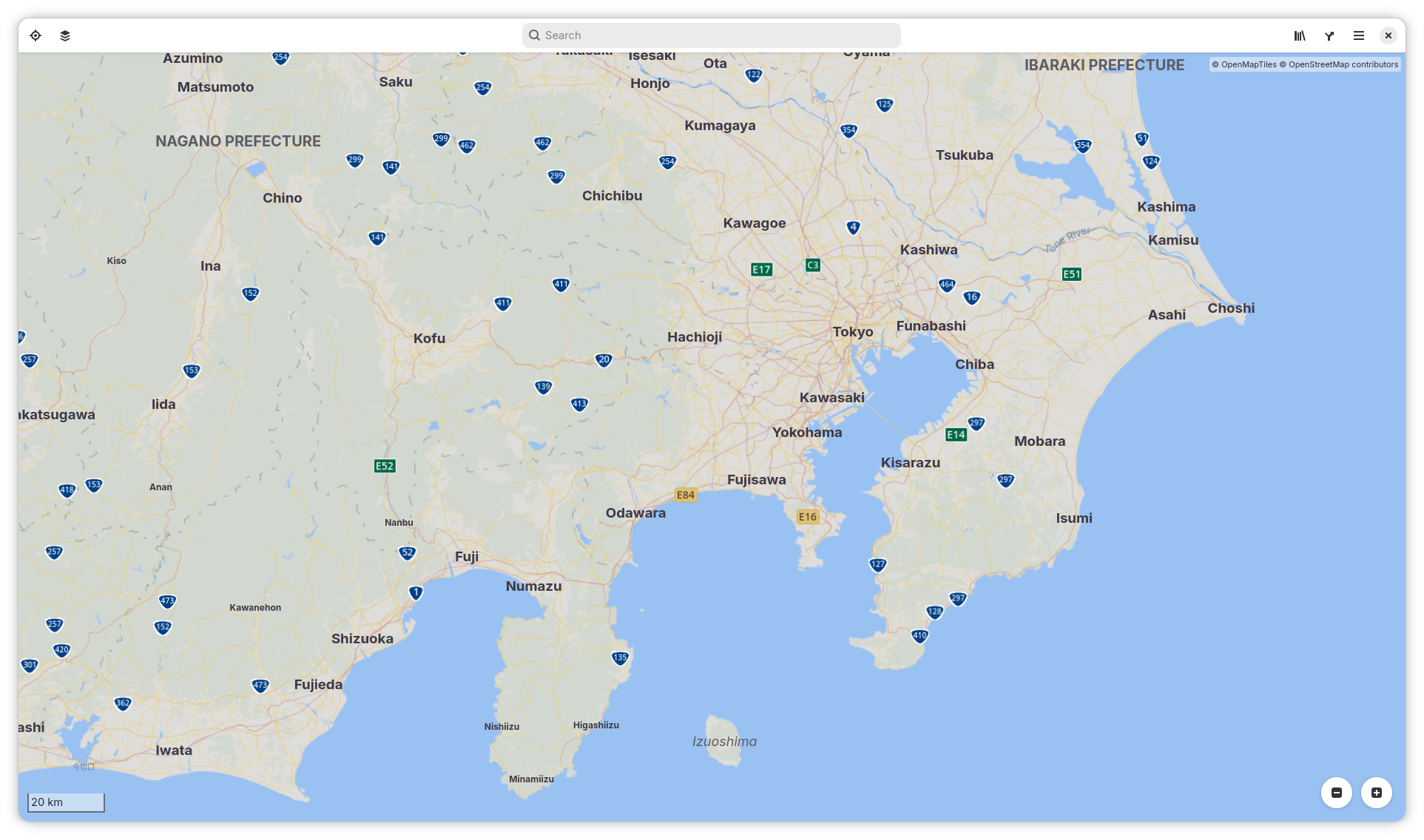
Task: Click the Tokyo city label
Action: [x=853, y=332]
